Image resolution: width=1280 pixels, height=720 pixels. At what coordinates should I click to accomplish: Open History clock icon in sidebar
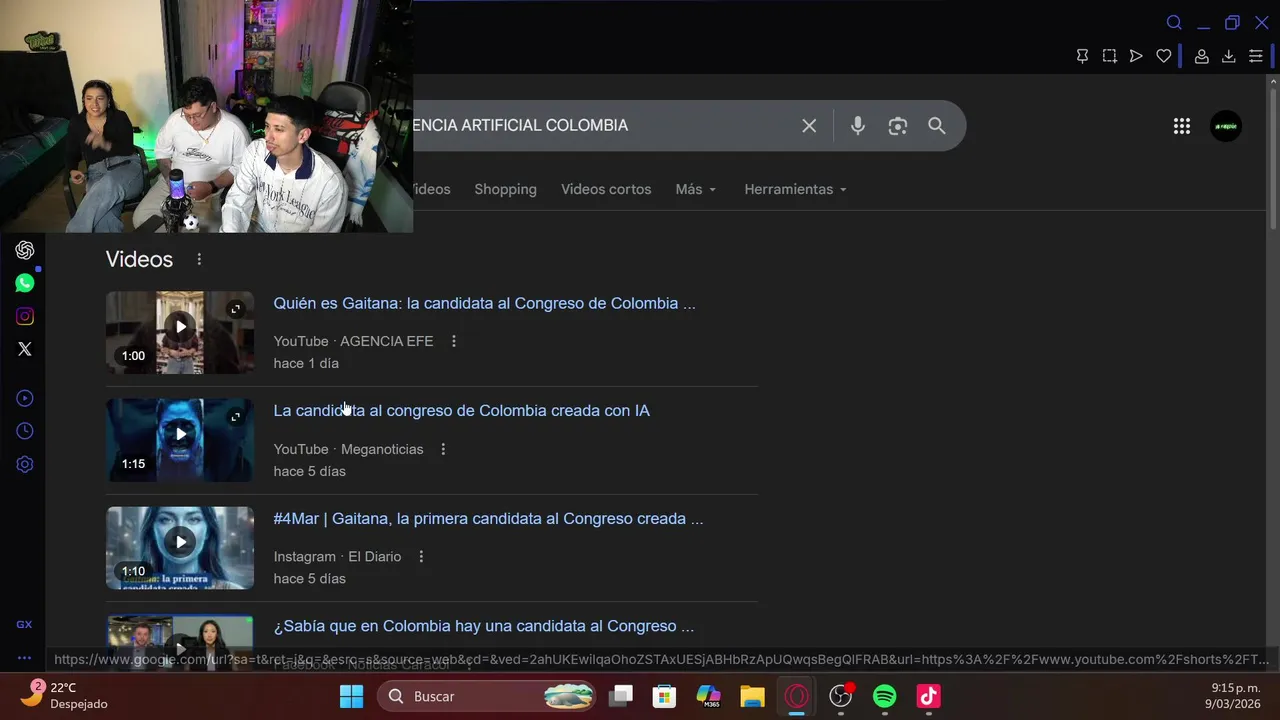(x=25, y=431)
